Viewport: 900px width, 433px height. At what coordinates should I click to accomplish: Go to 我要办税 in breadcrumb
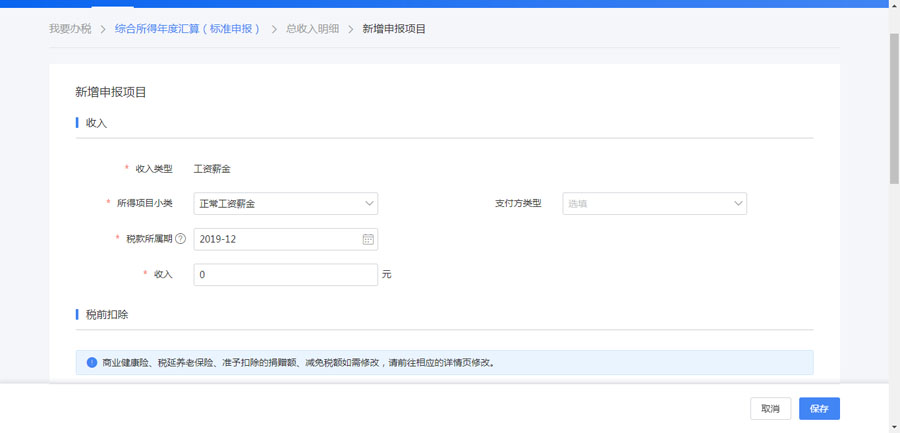[x=70, y=29]
